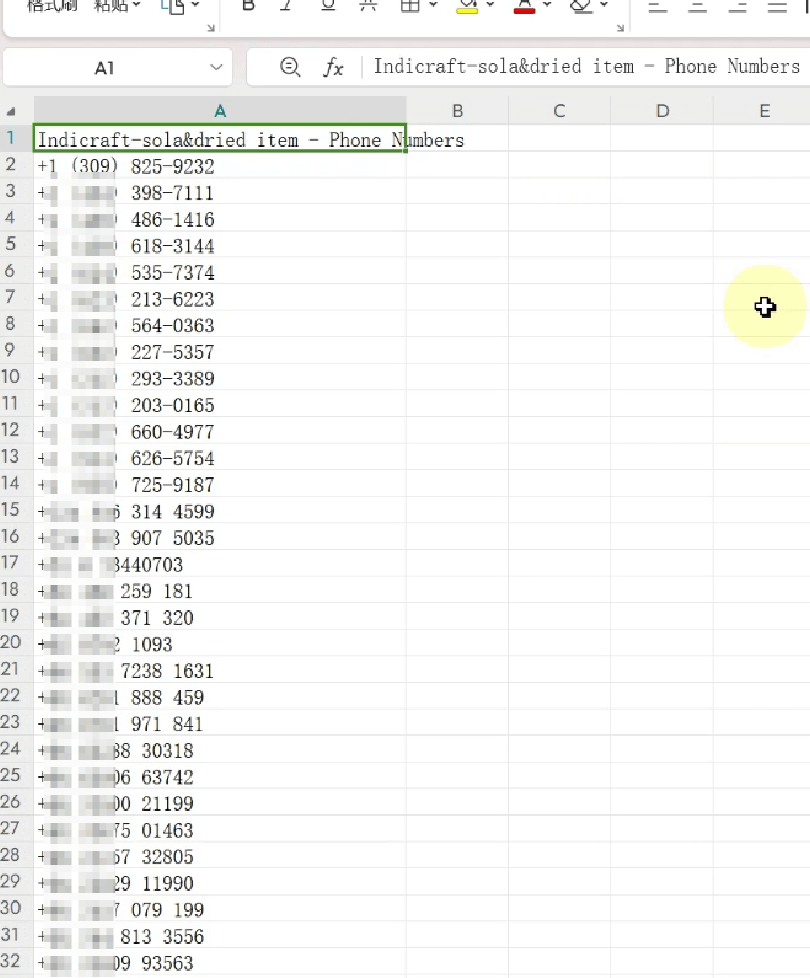Viewport: 810px width, 978px height.
Task: Select the cell ending in 907 5035
Action: [x=219, y=538]
